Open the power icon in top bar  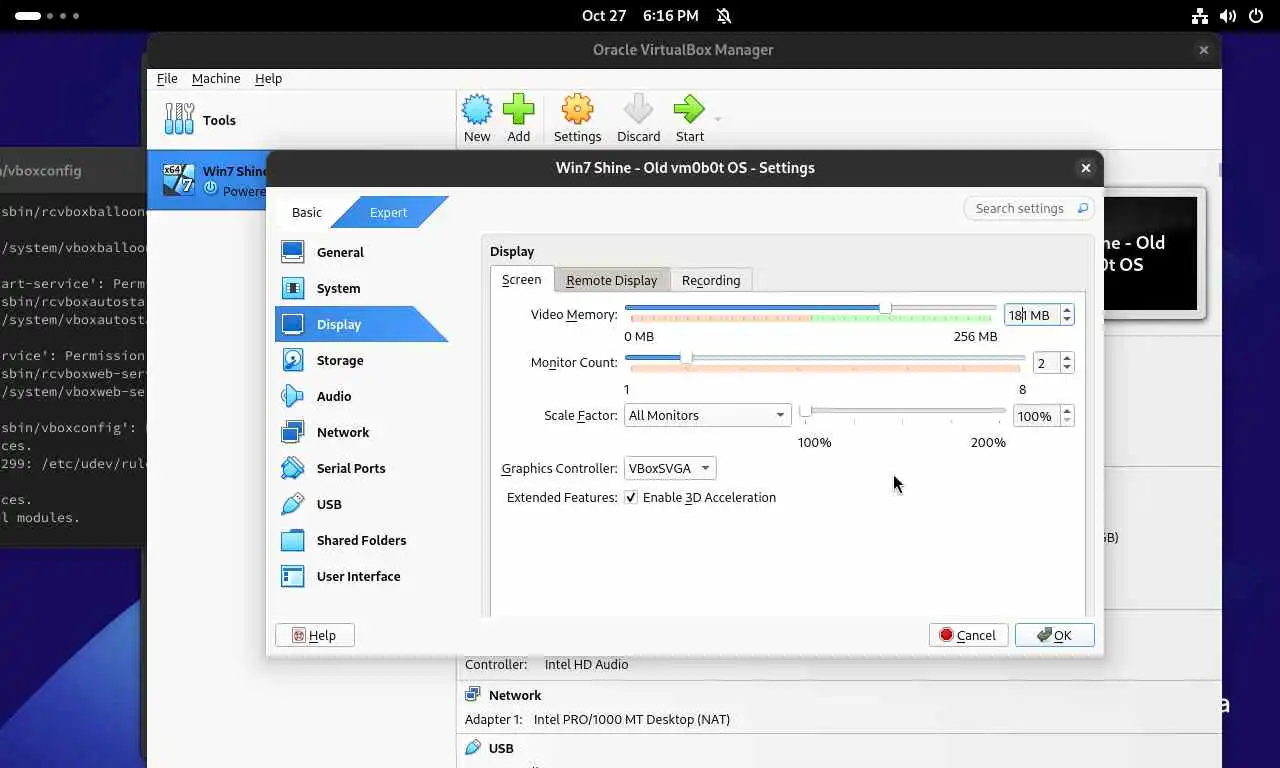(1256, 16)
